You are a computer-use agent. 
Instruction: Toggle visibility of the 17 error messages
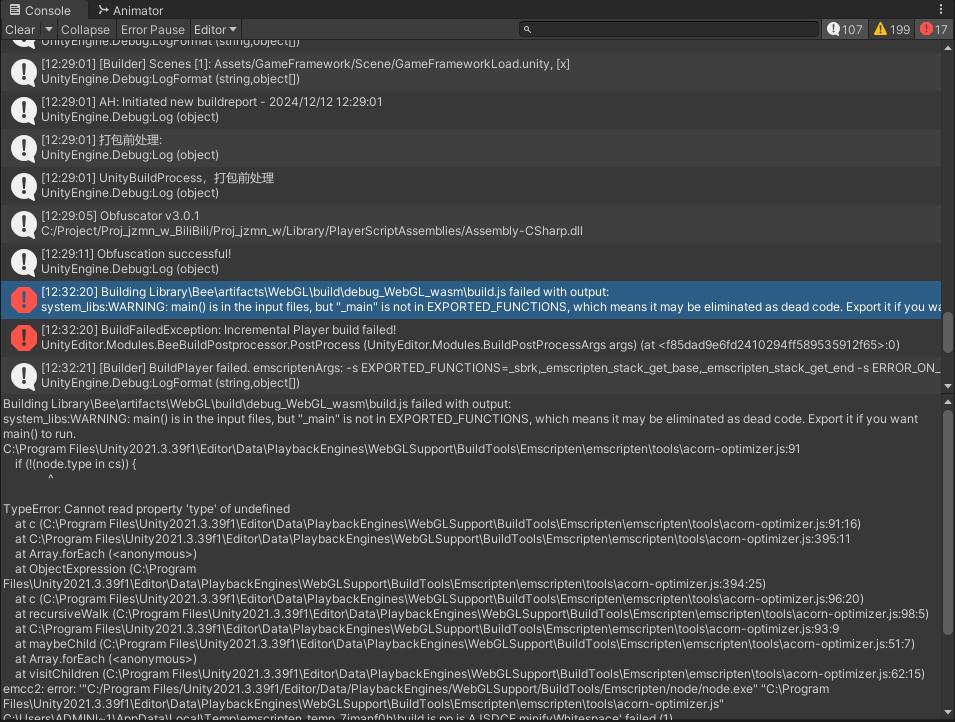[x=934, y=29]
